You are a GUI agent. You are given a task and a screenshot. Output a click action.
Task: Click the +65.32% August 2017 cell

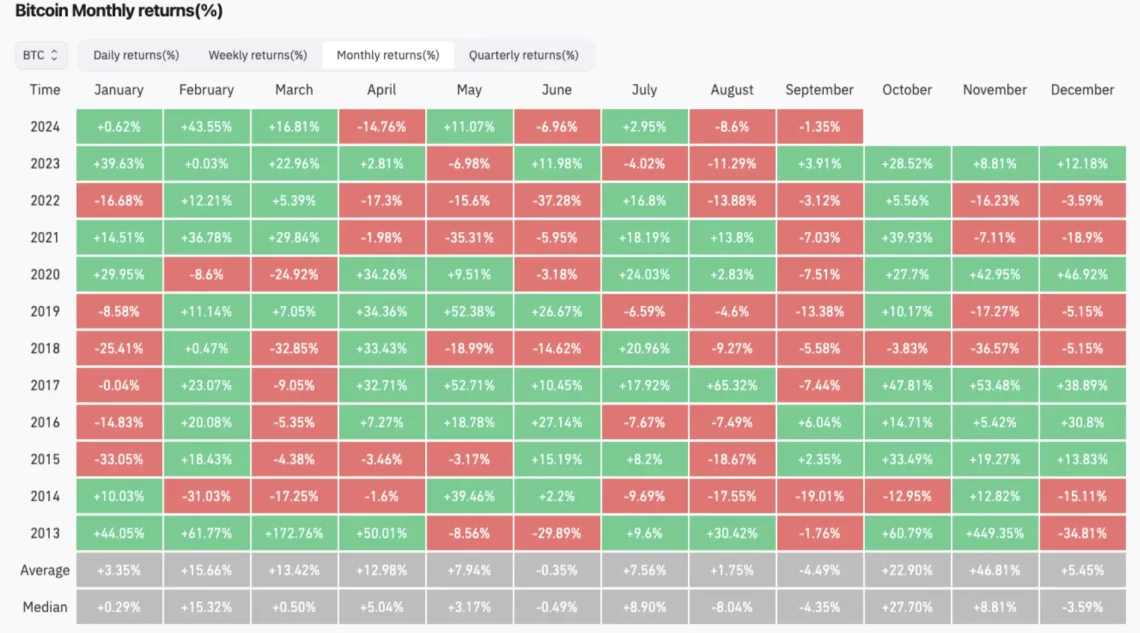tap(732, 385)
